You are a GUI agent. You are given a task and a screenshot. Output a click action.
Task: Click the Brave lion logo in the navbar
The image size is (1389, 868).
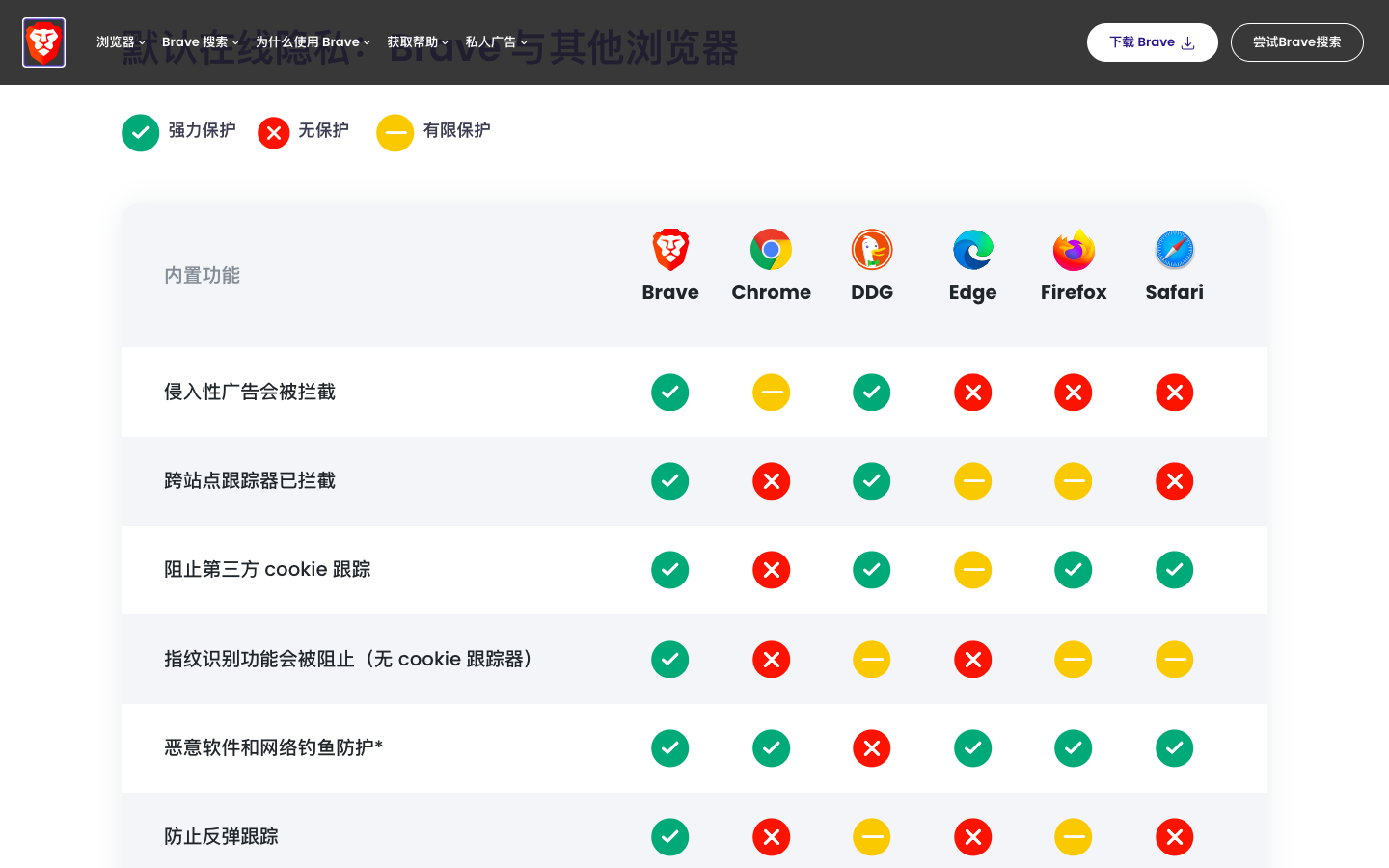[x=43, y=41]
